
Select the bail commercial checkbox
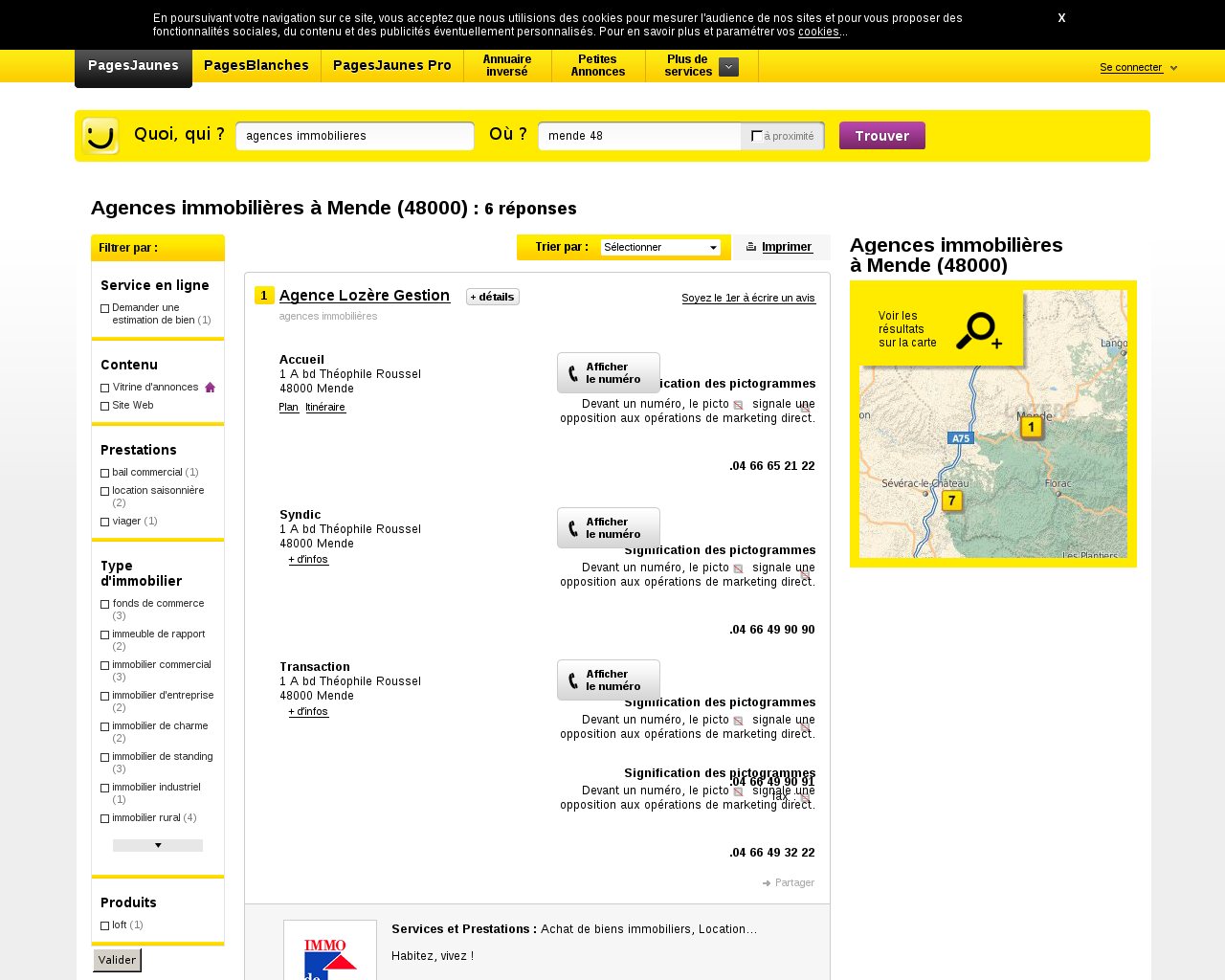point(105,473)
